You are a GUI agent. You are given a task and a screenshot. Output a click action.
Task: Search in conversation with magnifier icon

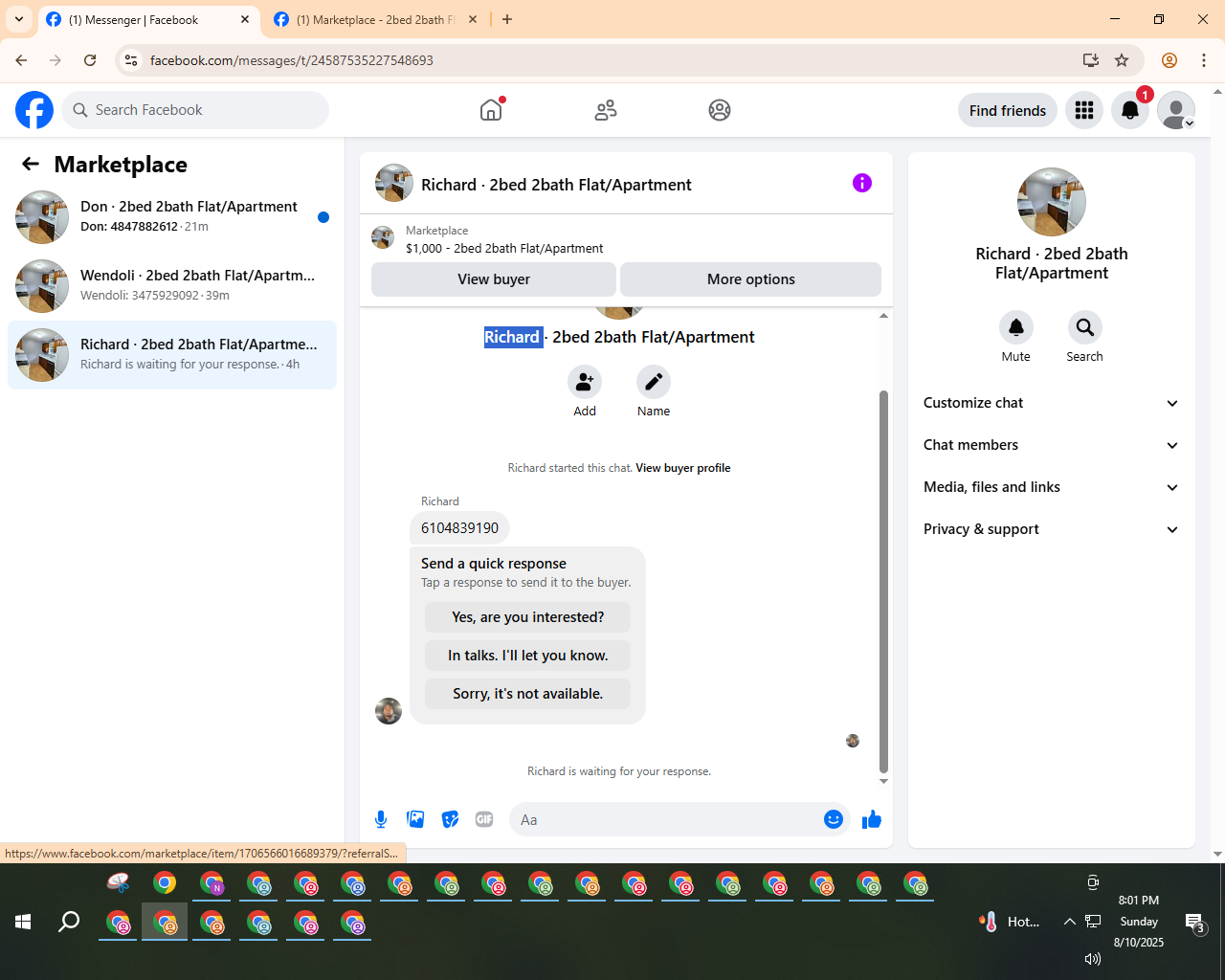click(1085, 327)
